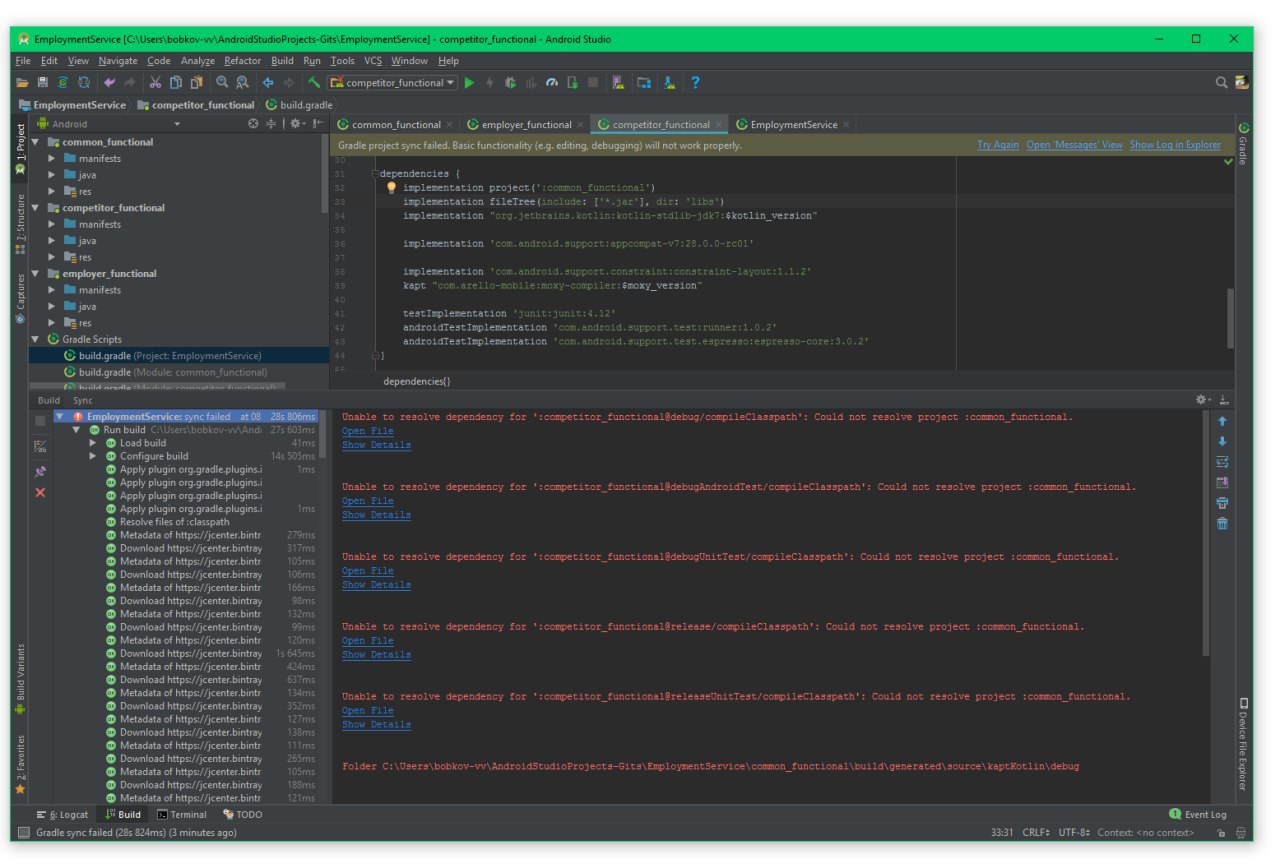Click the Find magnifier icon in toolbar
This screenshot has height=868, width=1280.
222,83
